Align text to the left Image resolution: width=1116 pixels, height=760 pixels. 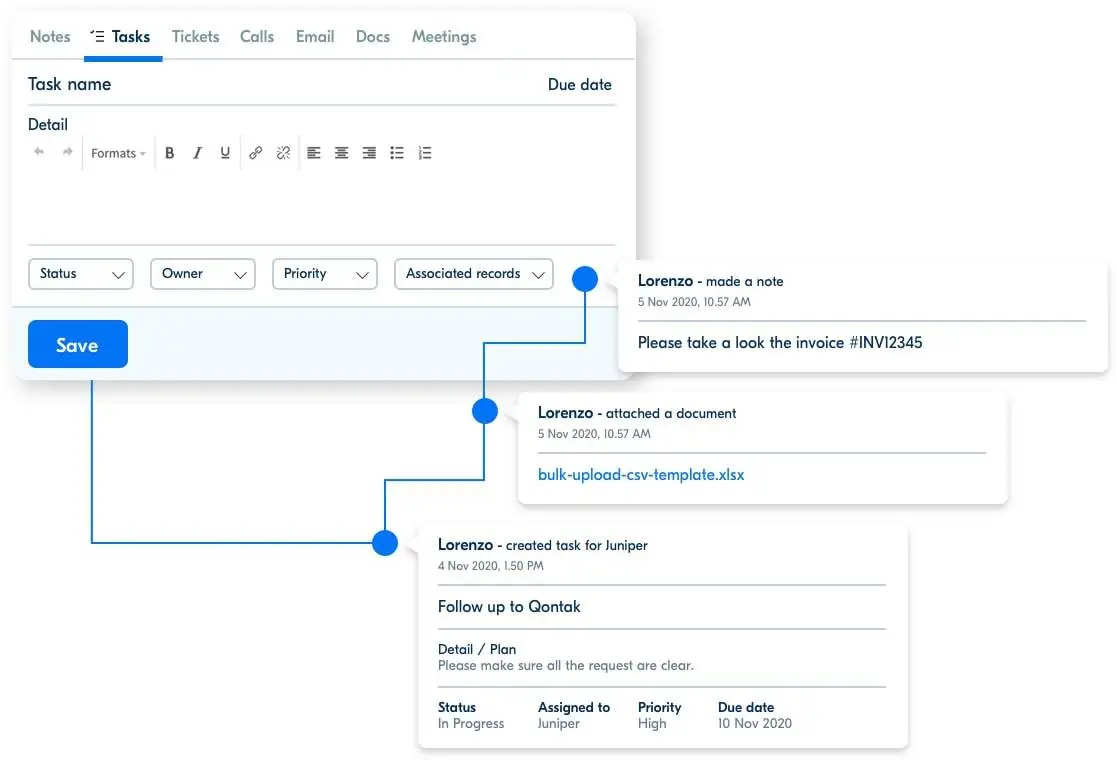314,153
